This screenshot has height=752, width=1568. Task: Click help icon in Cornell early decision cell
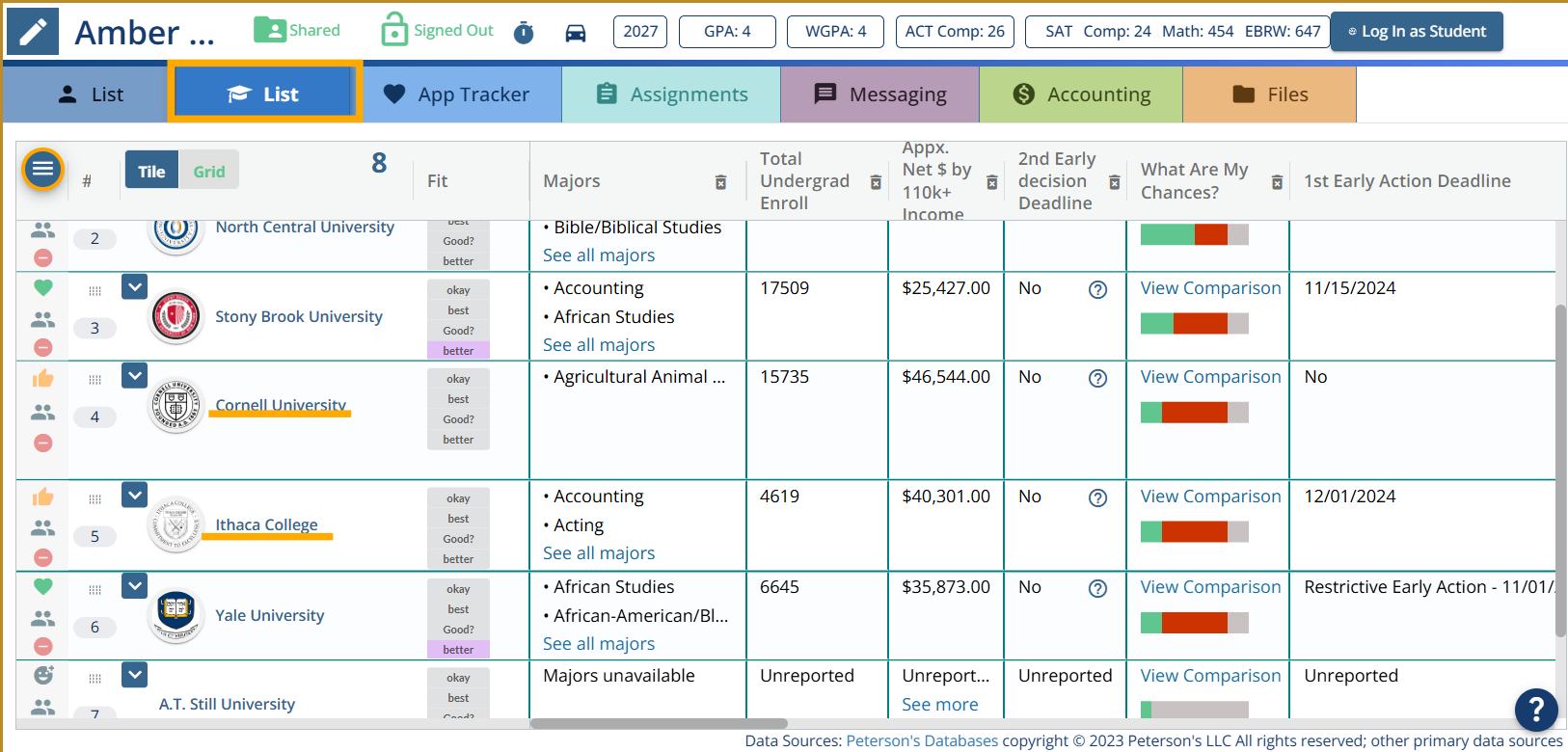1097,378
